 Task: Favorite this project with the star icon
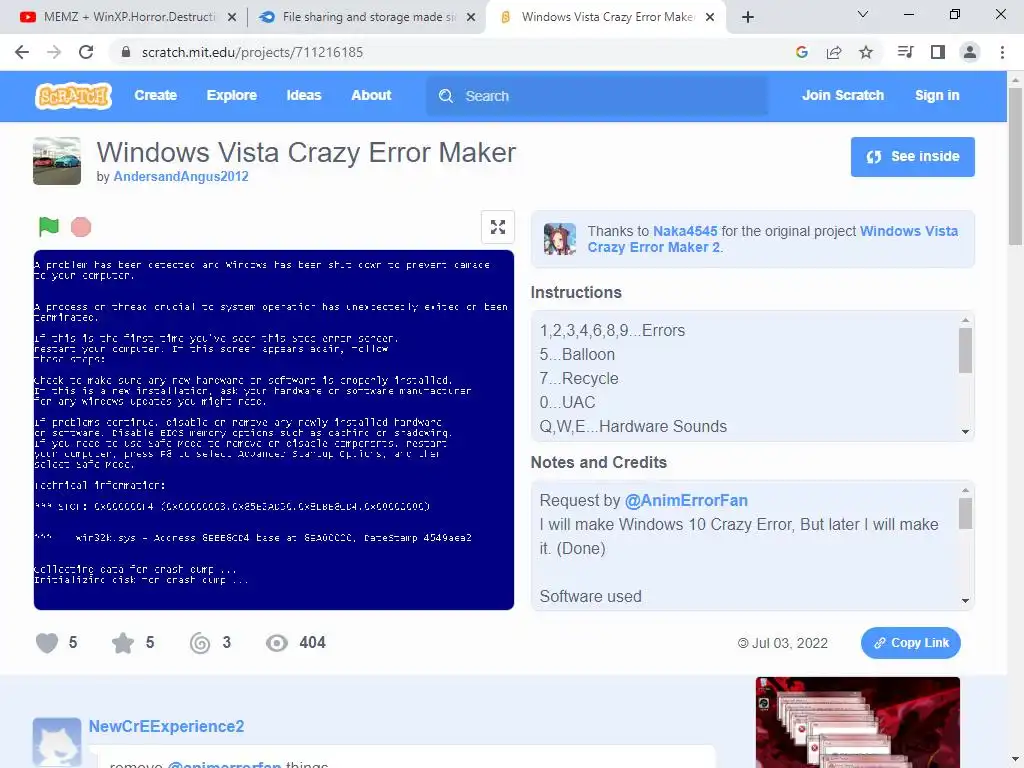coord(123,643)
